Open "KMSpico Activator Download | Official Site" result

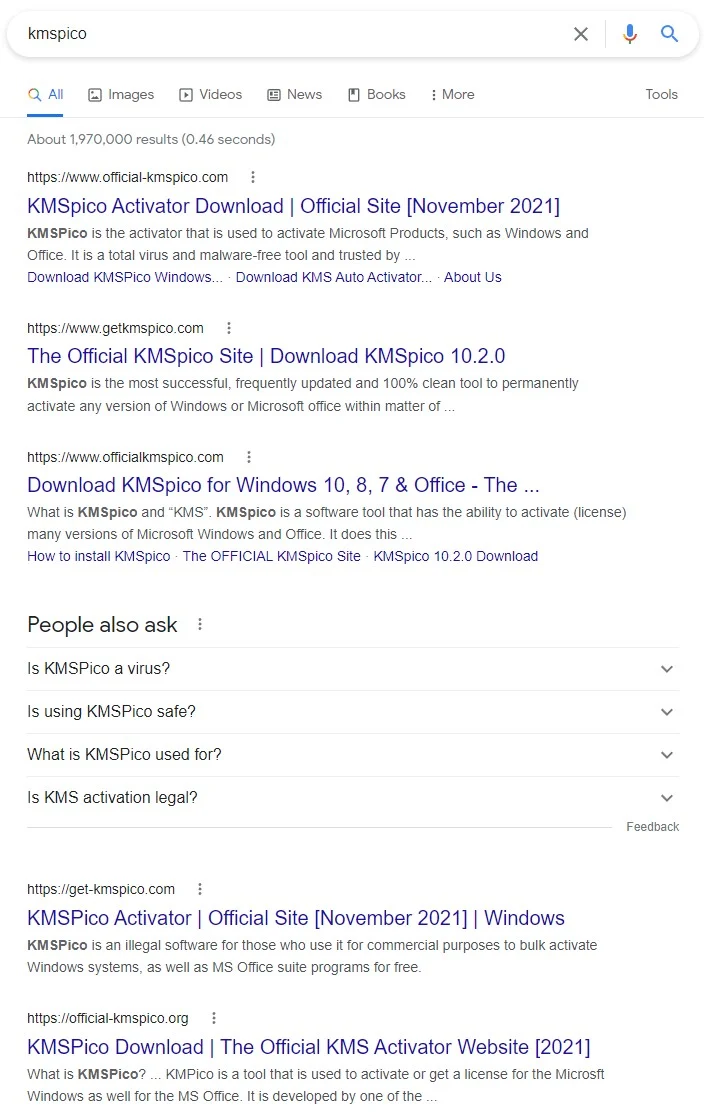click(x=294, y=206)
